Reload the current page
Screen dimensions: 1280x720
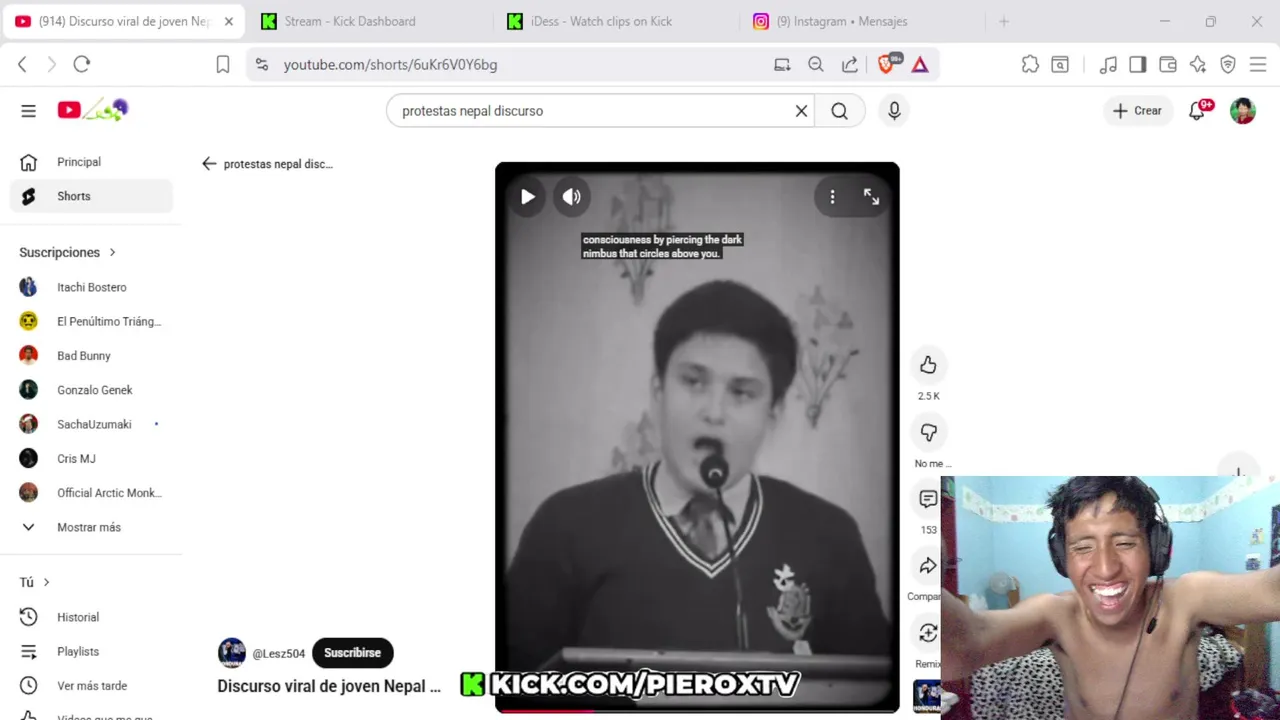point(82,64)
